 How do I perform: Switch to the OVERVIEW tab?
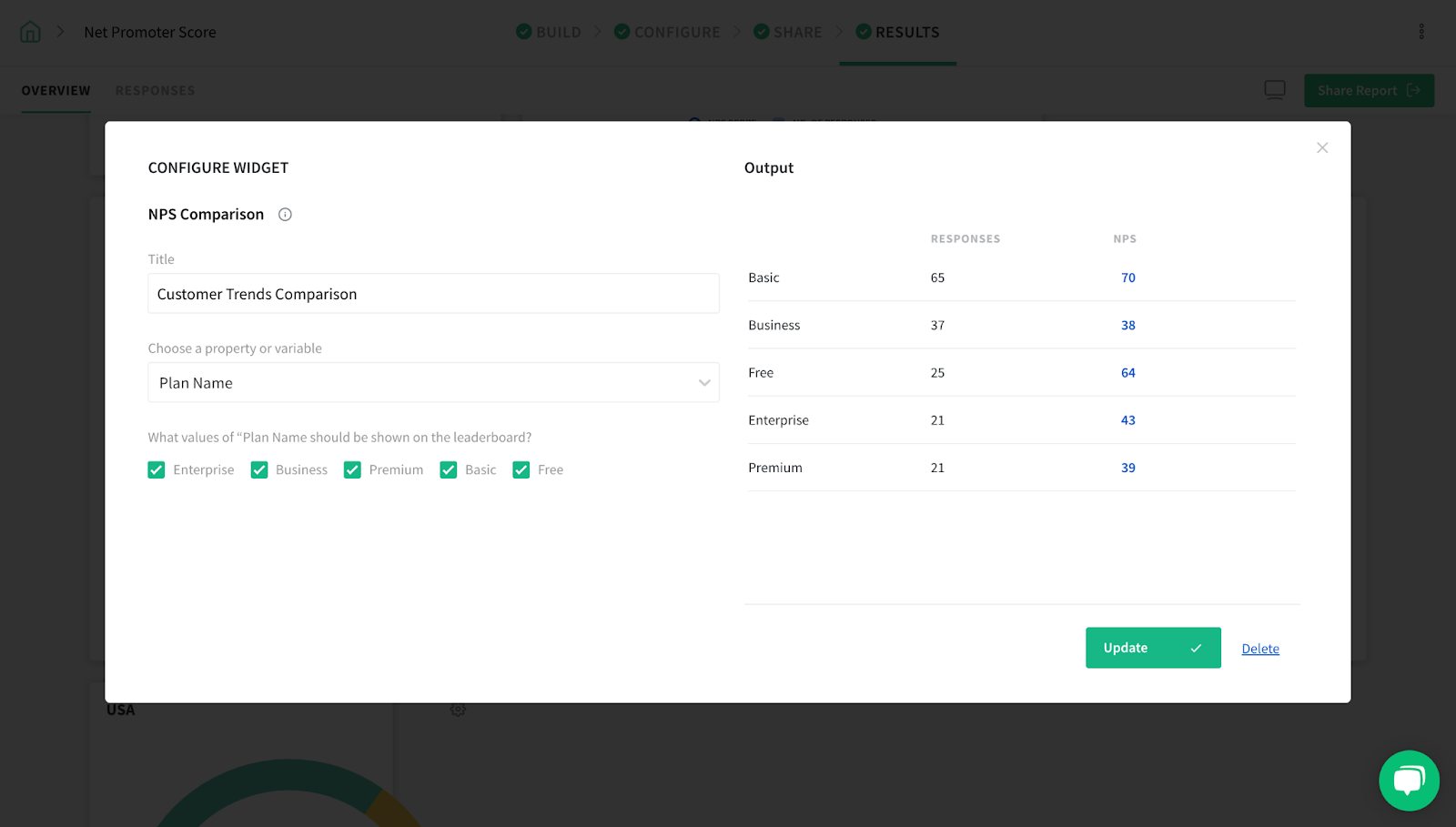tap(56, 90)
